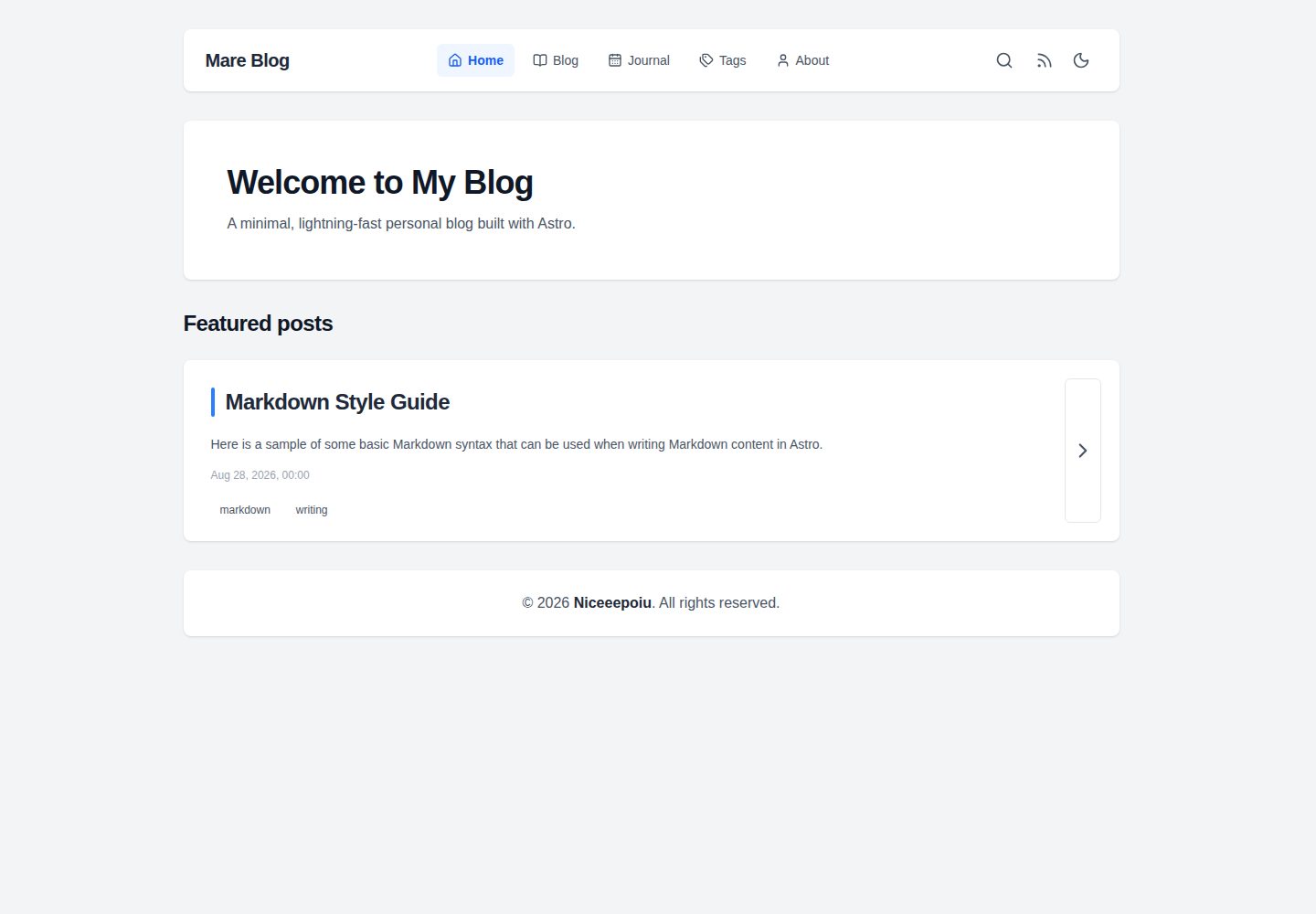Open the RSS feed icon
The image size is (1316, 914).
coord(1044,60)
